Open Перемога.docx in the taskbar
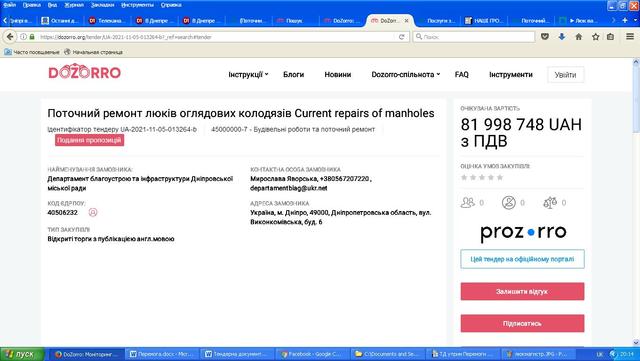640x361 pixels. [162, 354]
